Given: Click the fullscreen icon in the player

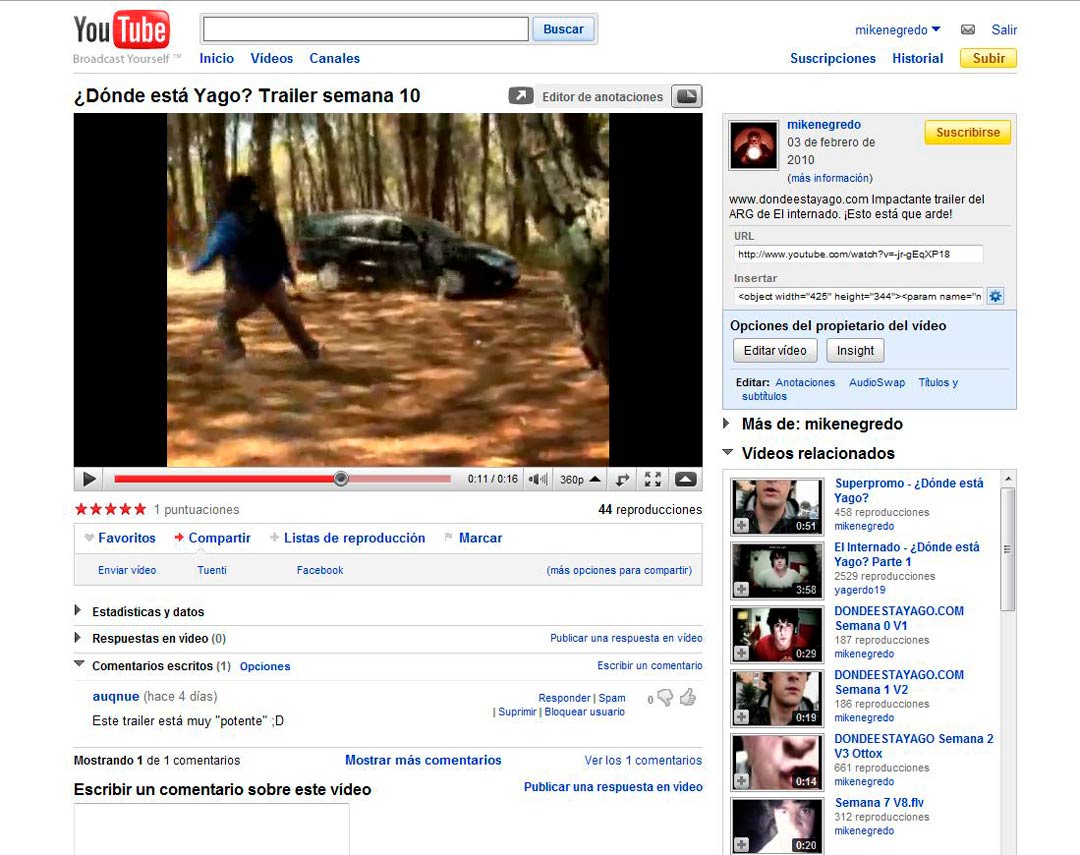Looking at the screenshot, I should pos(653,480).
